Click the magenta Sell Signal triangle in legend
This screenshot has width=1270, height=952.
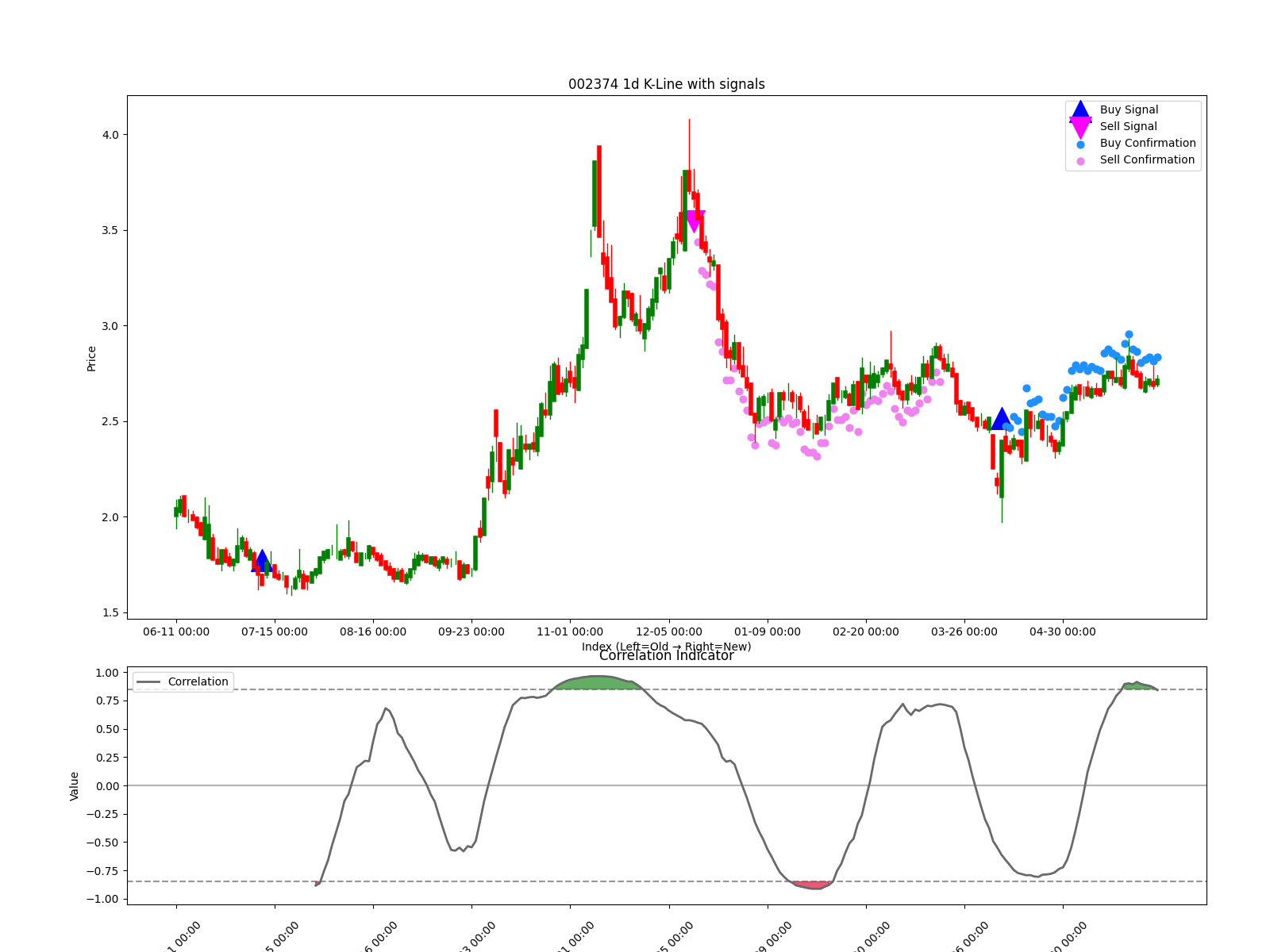tap(1080, 127)
